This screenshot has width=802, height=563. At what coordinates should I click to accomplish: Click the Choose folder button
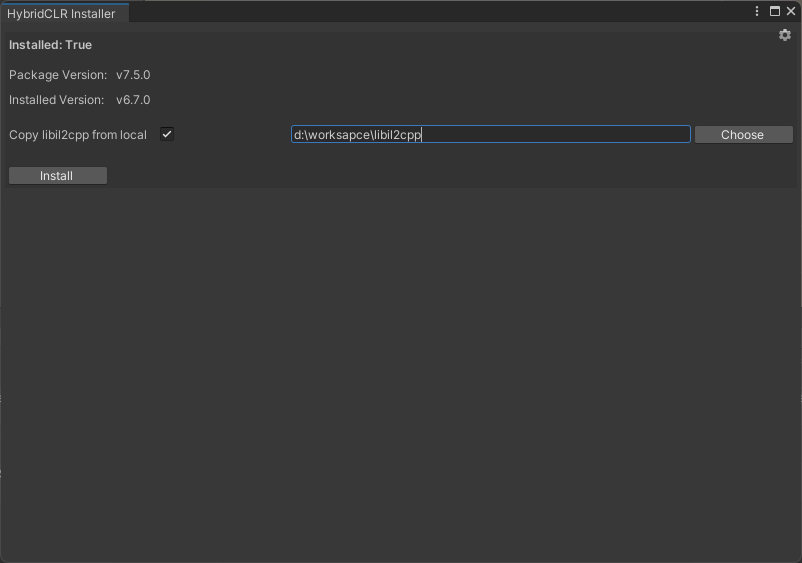744,134
